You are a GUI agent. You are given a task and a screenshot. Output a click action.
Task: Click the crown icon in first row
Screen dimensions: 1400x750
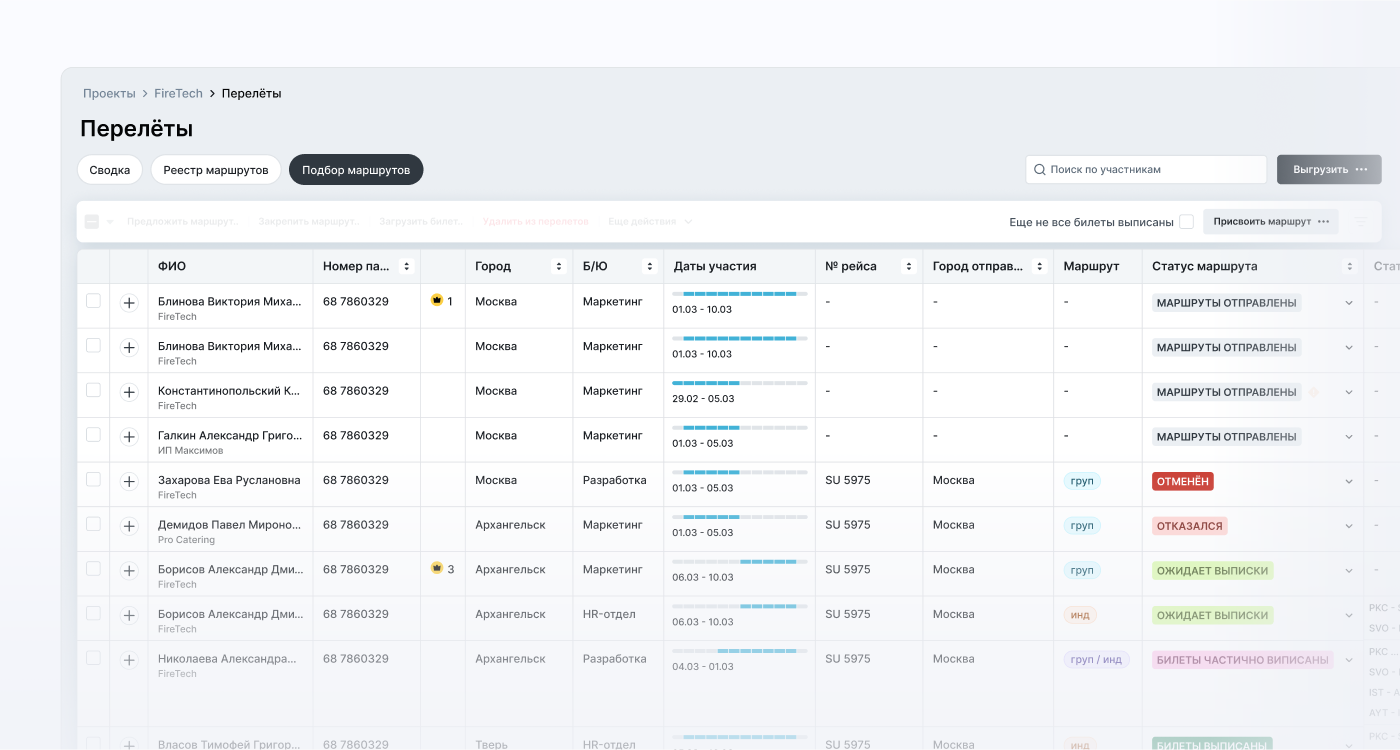coord(437,300)
